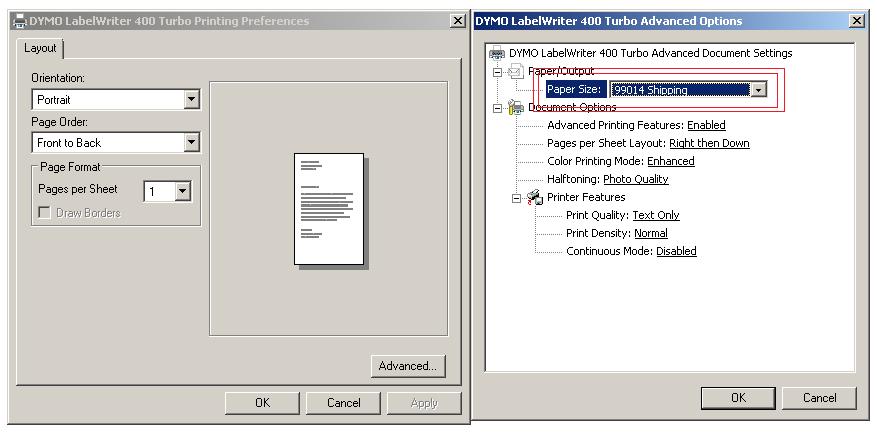Click the Printer Features icon
Screen dimensions: 877x437
click(535, 197)
